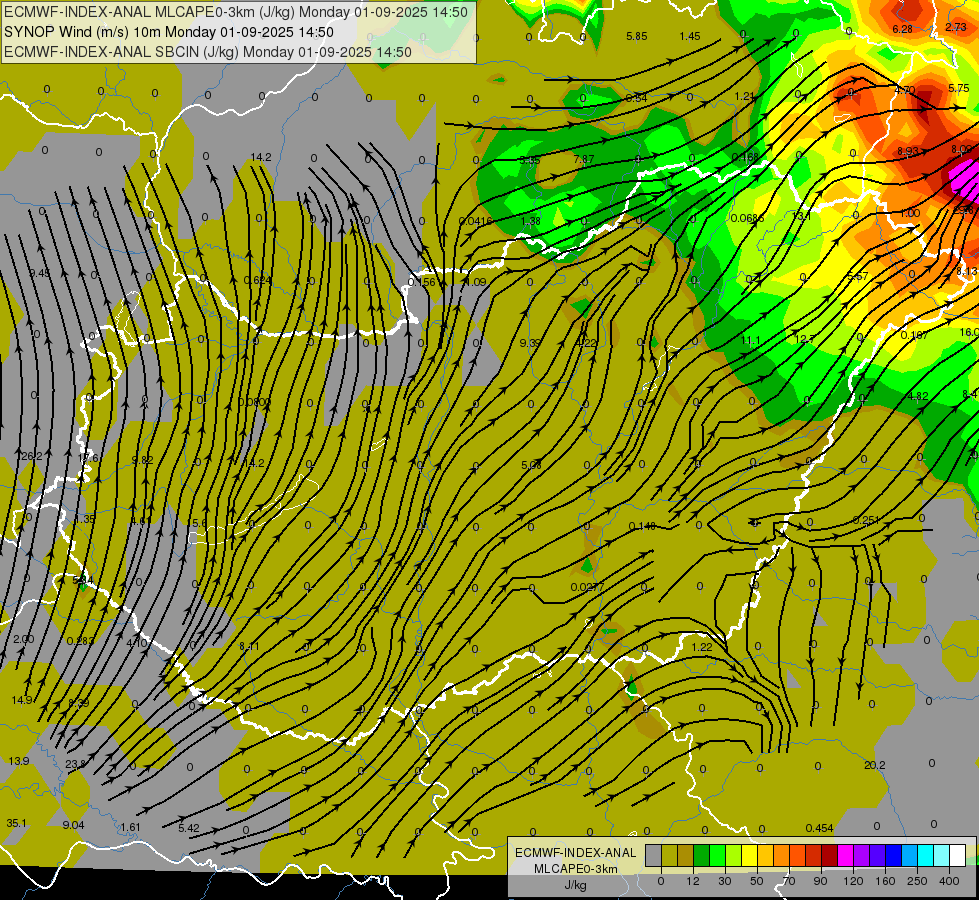979x900 pixels.
Task: Select the lime yellow-green legend swatch
Action: coord(733,855)
